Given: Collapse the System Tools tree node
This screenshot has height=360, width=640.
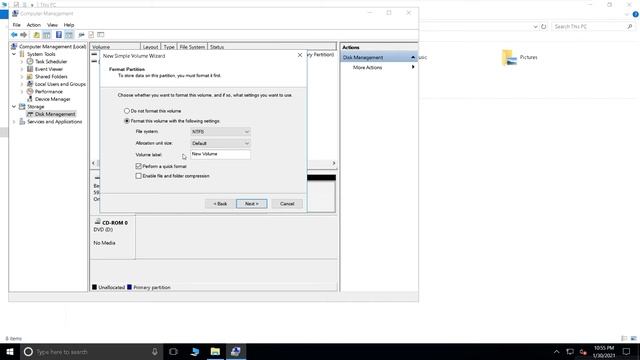Looking at the screenshot, I should (x=14, y=54).
